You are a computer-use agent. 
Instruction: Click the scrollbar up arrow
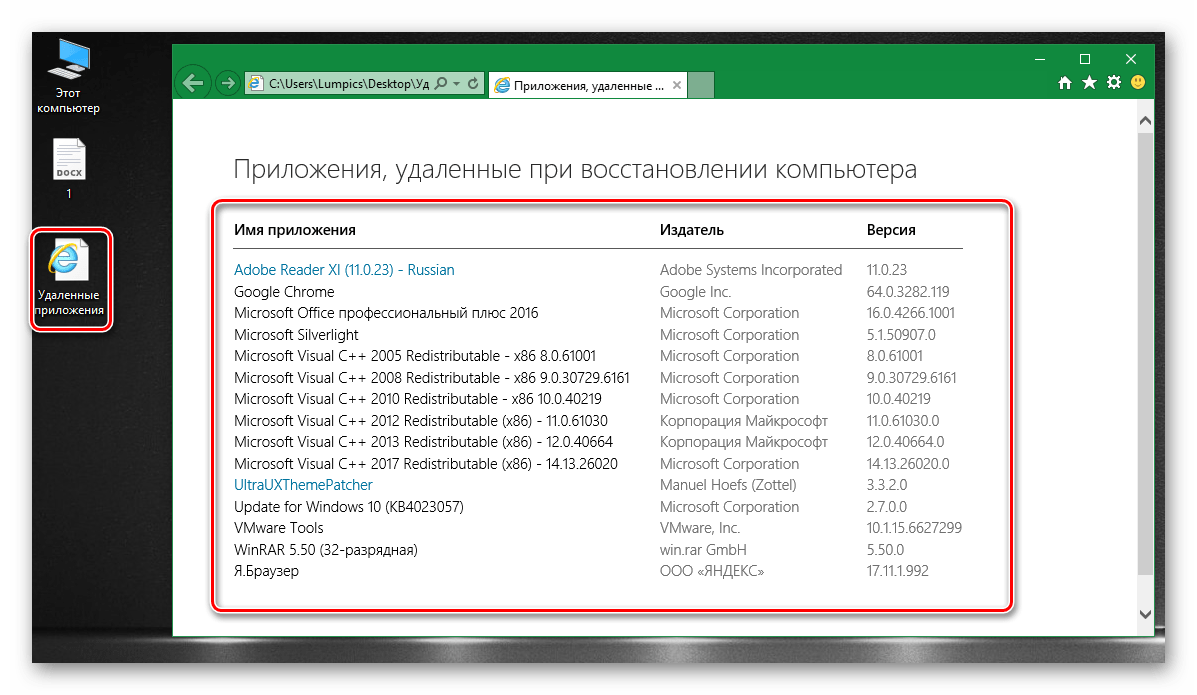1145,121
